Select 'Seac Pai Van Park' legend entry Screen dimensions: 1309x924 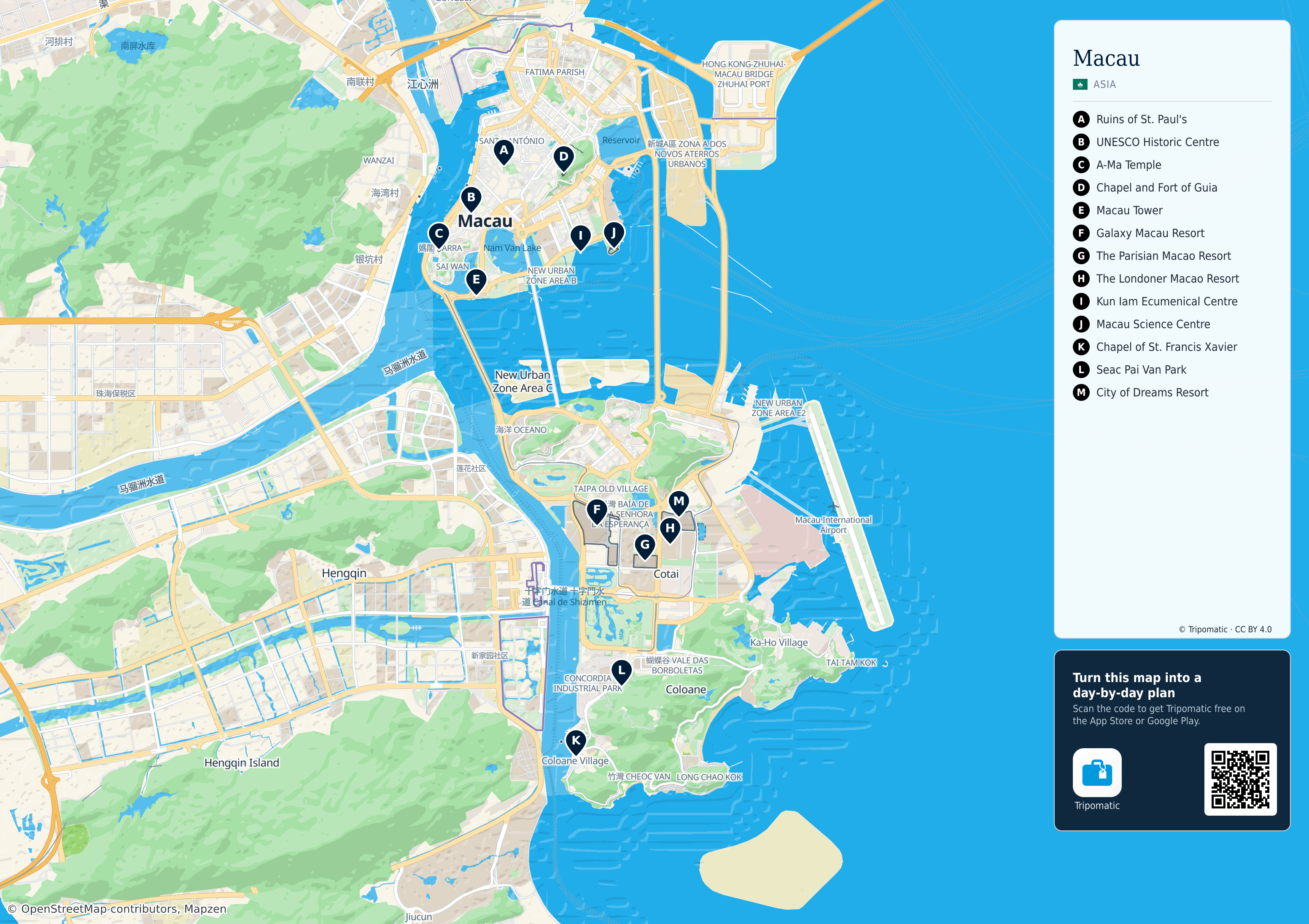click(1141, 370)
